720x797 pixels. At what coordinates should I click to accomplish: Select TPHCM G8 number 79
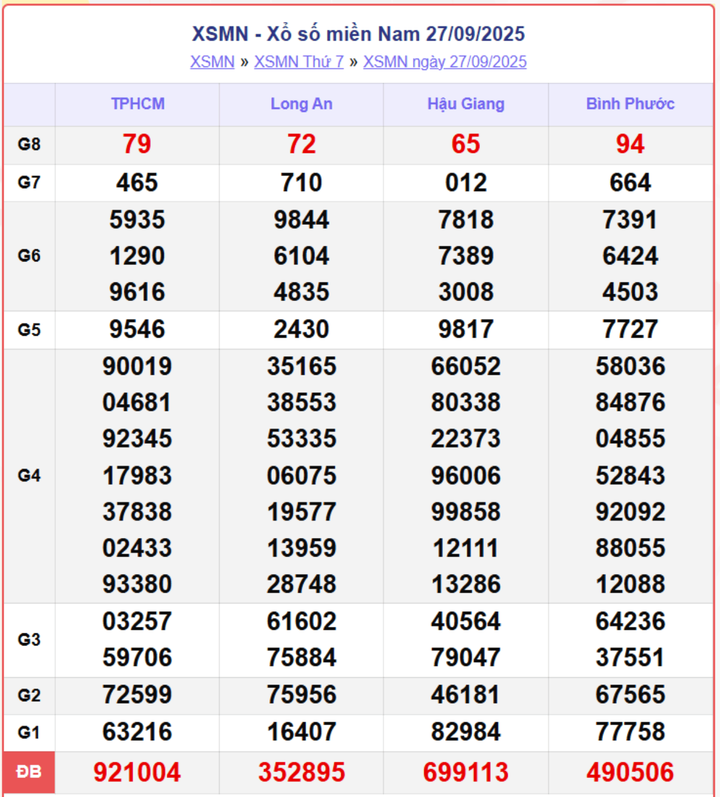pyautogui.click(x=137, y=145)
